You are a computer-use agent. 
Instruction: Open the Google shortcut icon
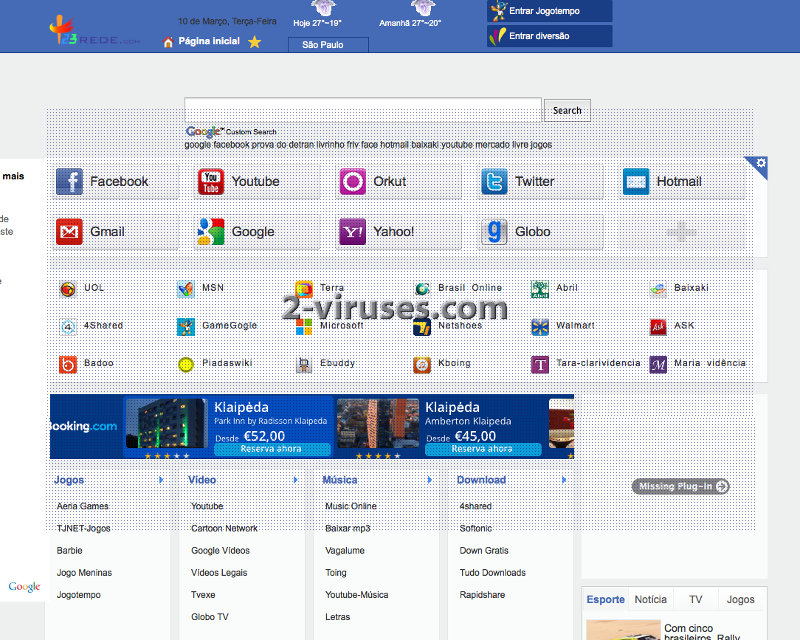(x=211, y=231)
